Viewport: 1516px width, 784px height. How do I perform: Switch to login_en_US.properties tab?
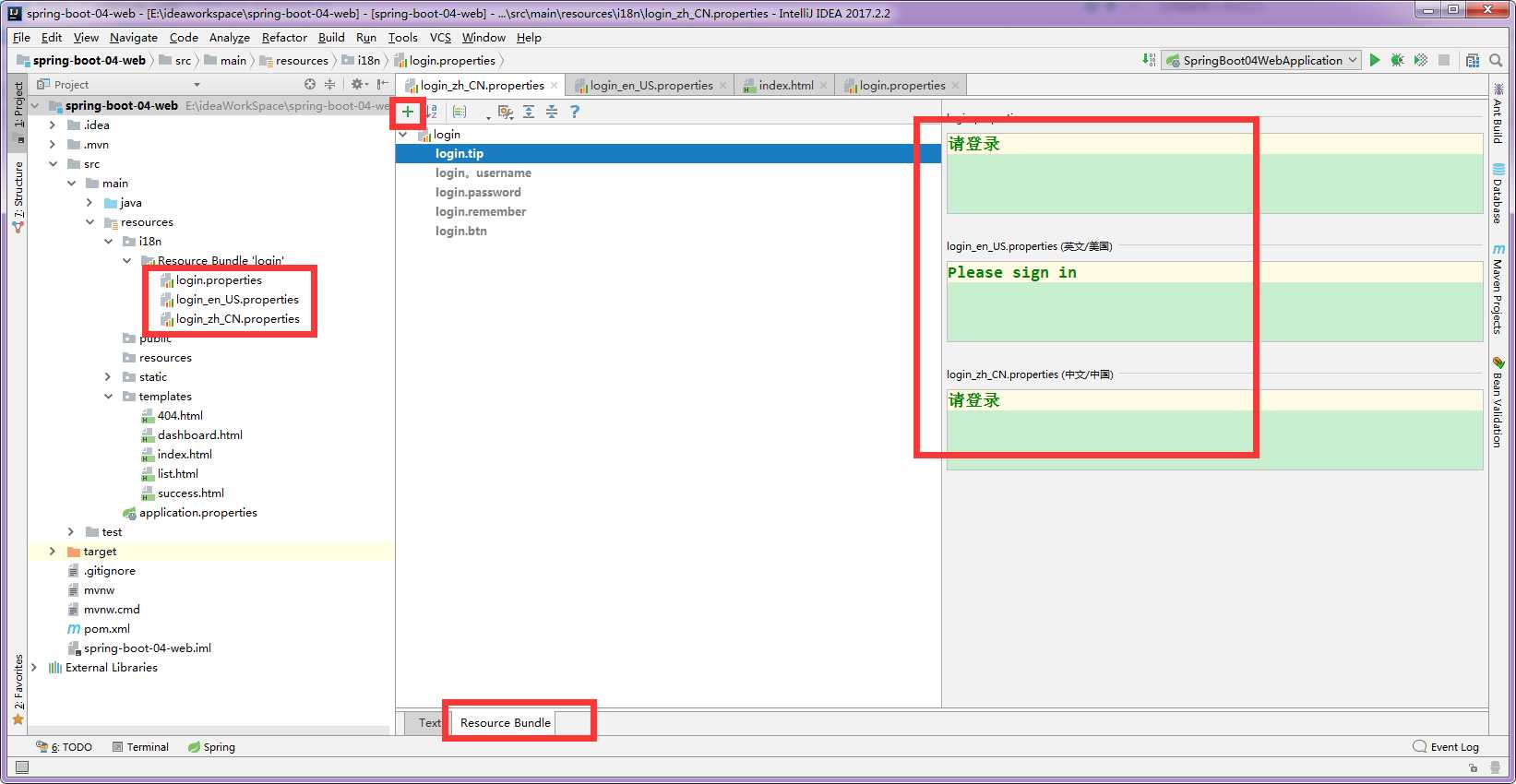coord(651,86)
